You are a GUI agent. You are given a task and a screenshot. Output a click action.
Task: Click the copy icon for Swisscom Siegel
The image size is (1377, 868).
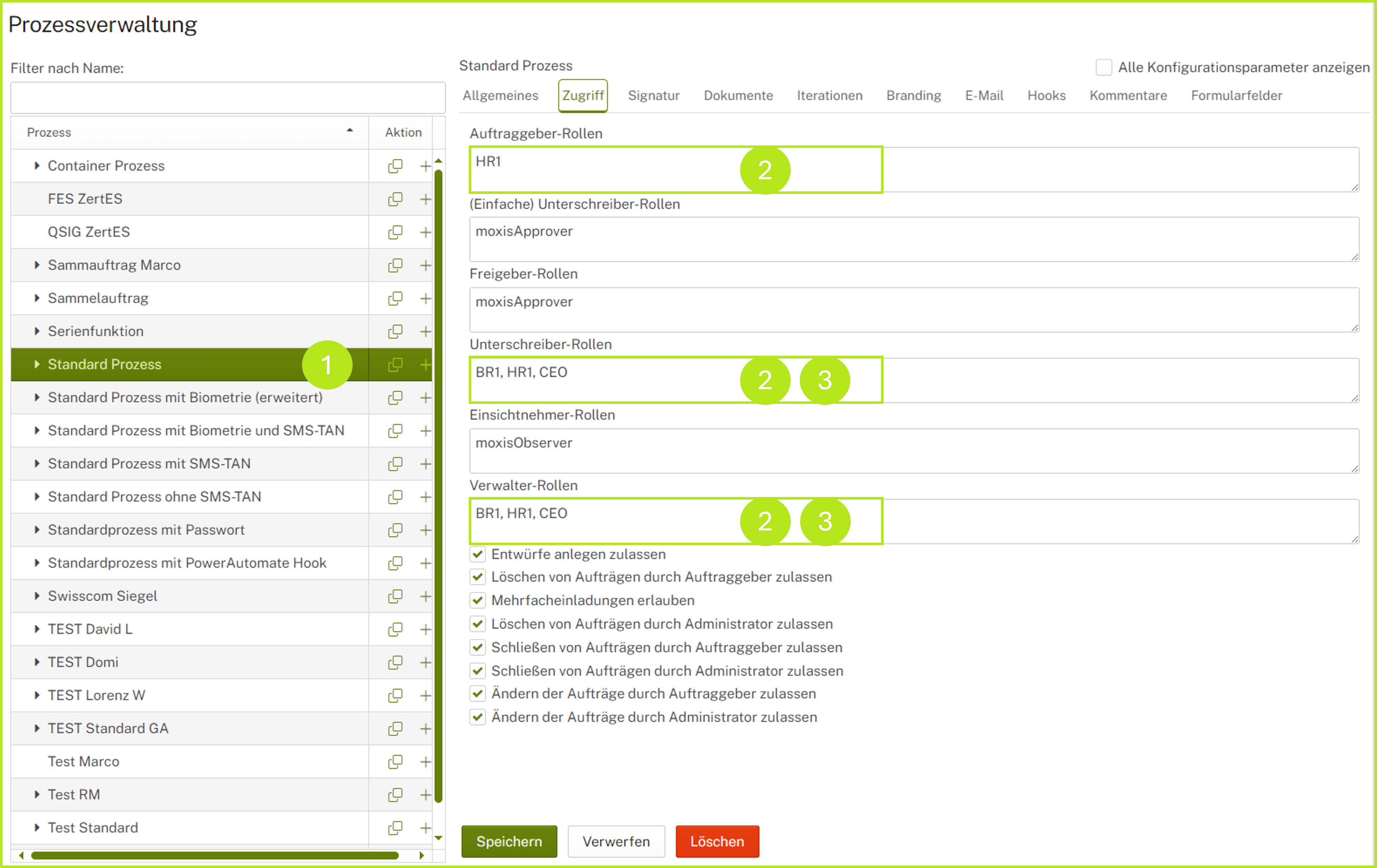coord(395,596)
